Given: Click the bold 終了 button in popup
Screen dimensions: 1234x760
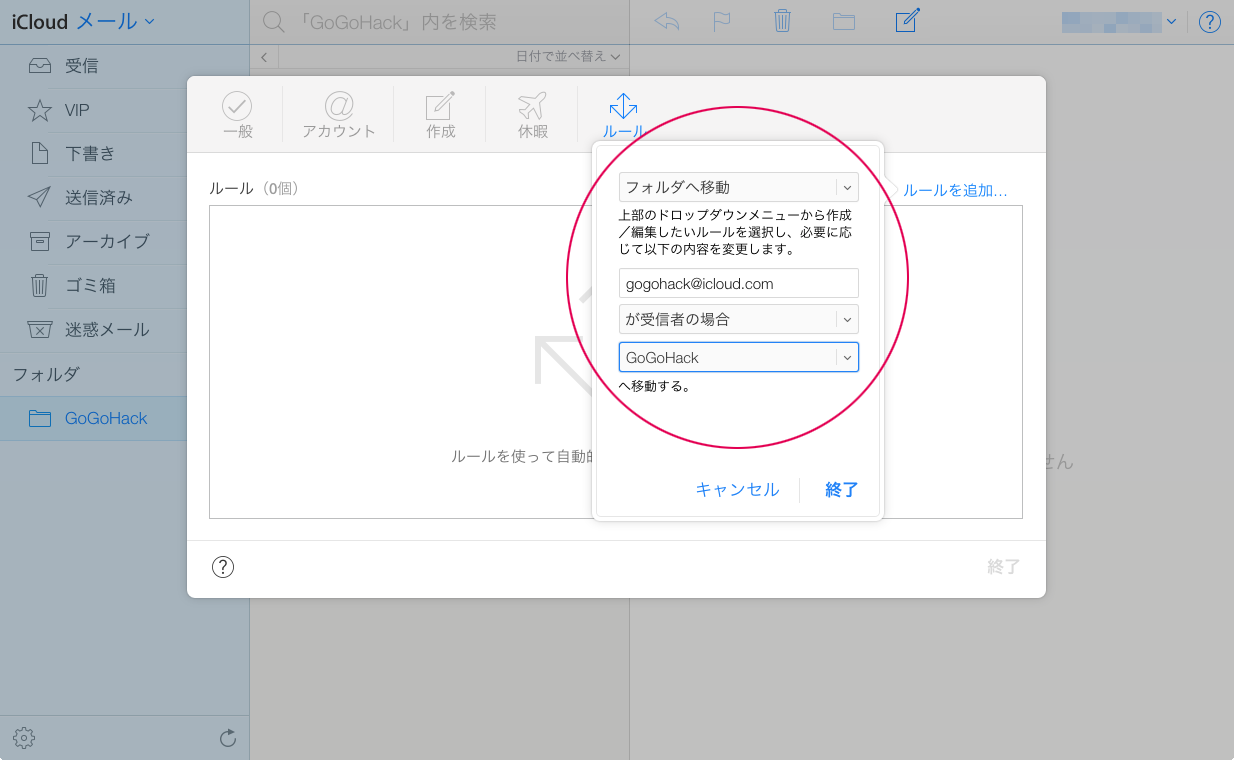Looking at the screenshot, I should (x=842, y=489).
